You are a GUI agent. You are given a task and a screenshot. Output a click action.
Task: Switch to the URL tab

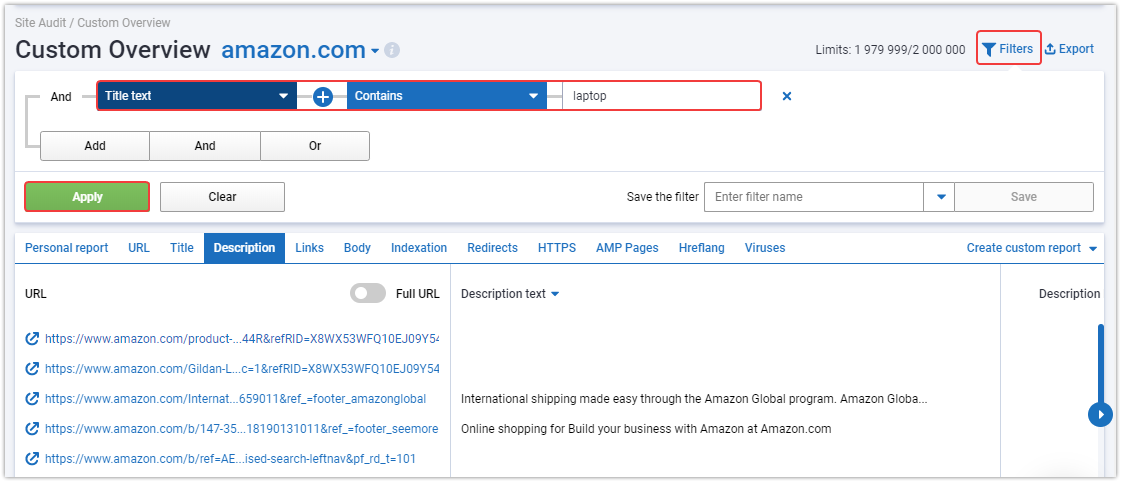[x=139, y=247]
